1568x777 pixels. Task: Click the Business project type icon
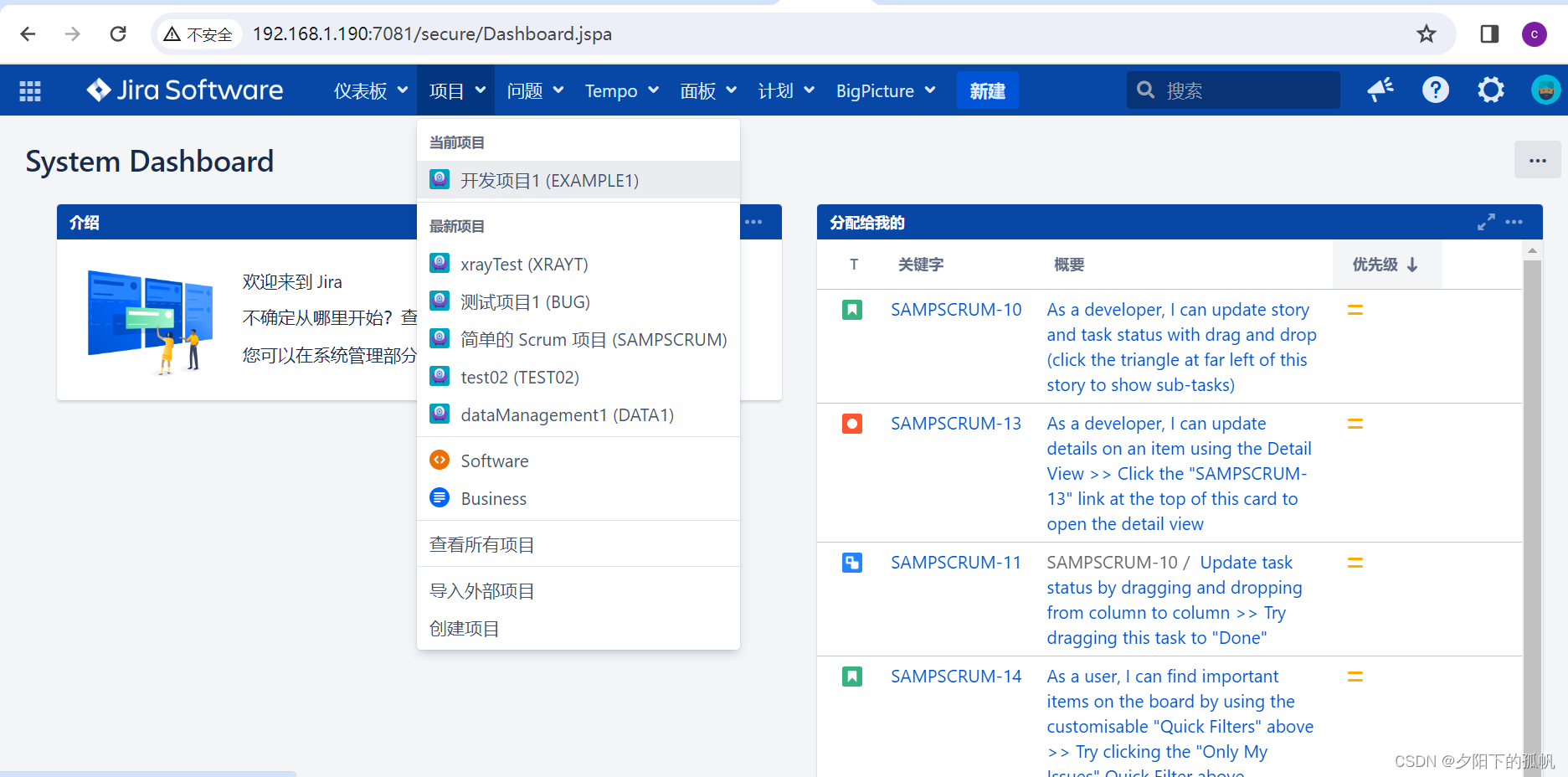440,497
